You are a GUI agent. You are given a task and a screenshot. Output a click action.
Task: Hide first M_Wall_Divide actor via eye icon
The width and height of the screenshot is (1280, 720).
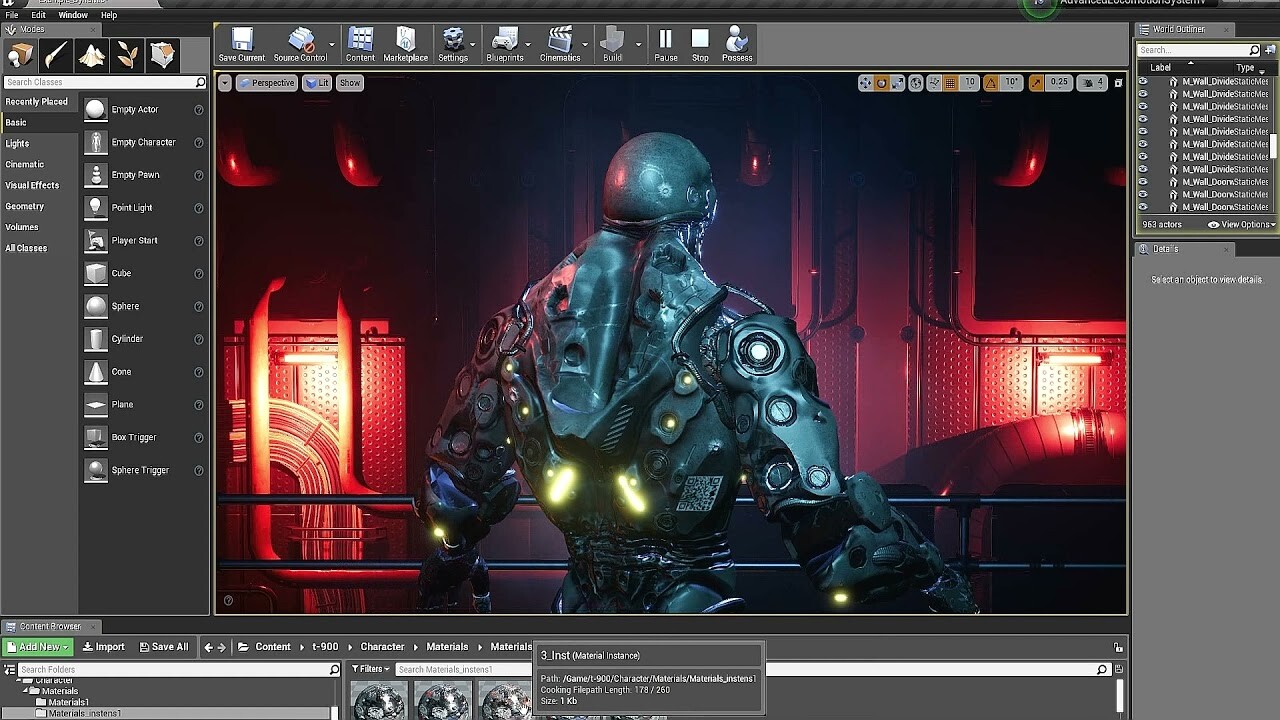(1143, 82)
